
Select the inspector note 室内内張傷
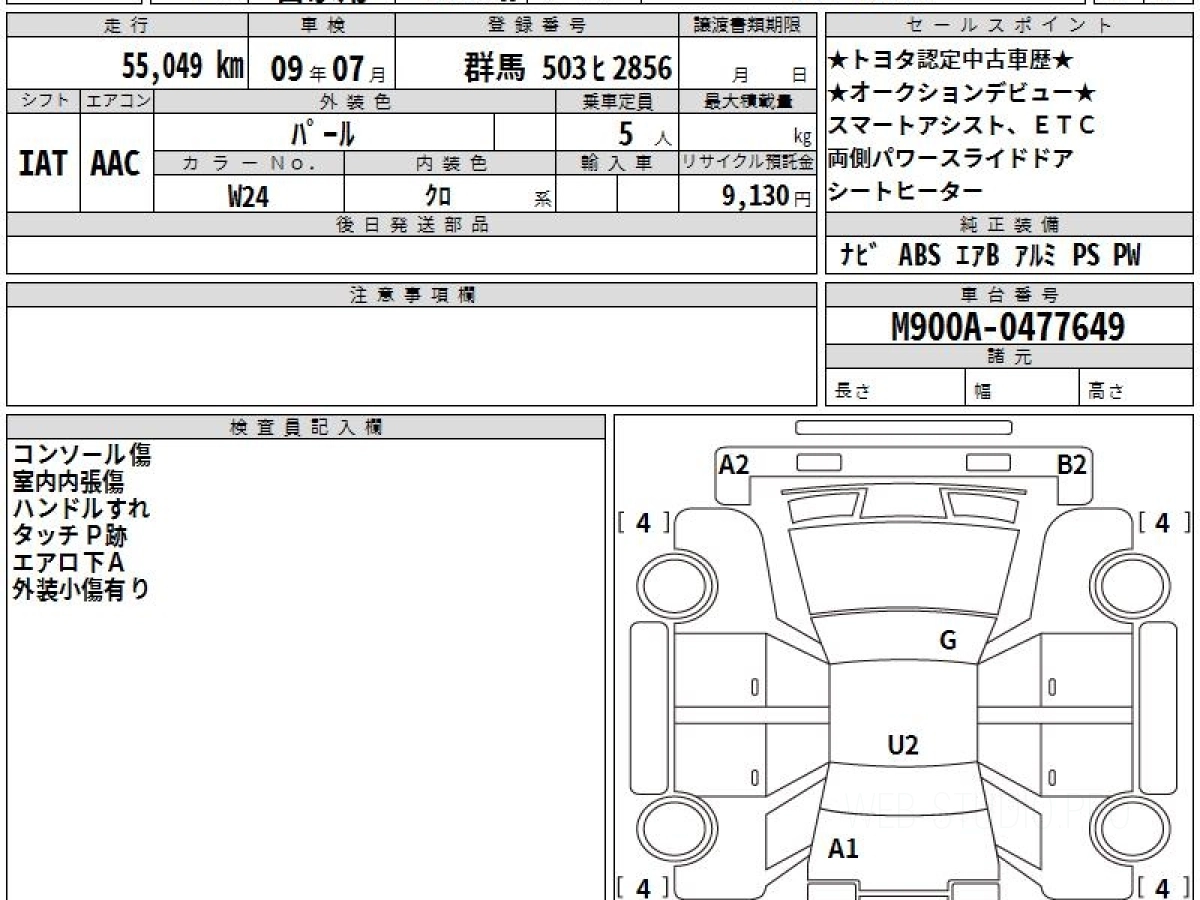pyautogui.click(x=68, y=482)
